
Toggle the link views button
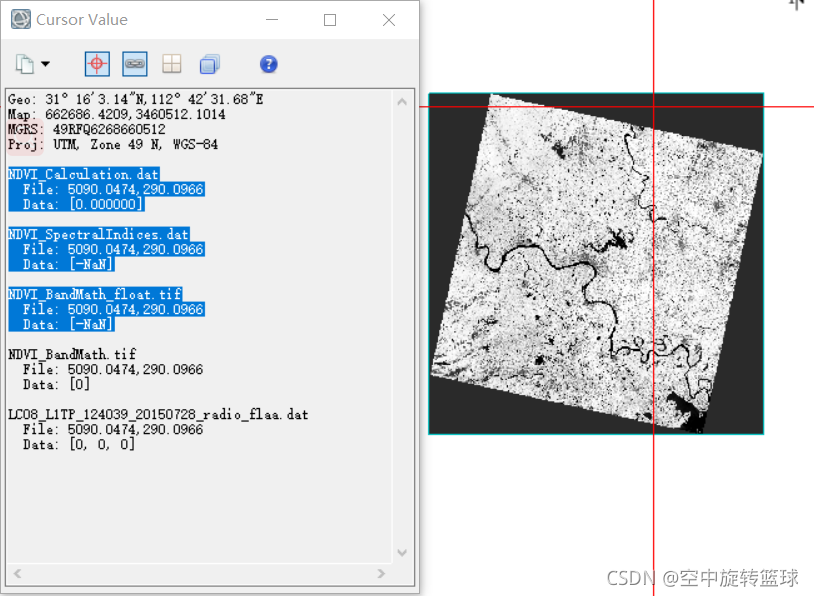pyautogui.click(x=134, y=64)
